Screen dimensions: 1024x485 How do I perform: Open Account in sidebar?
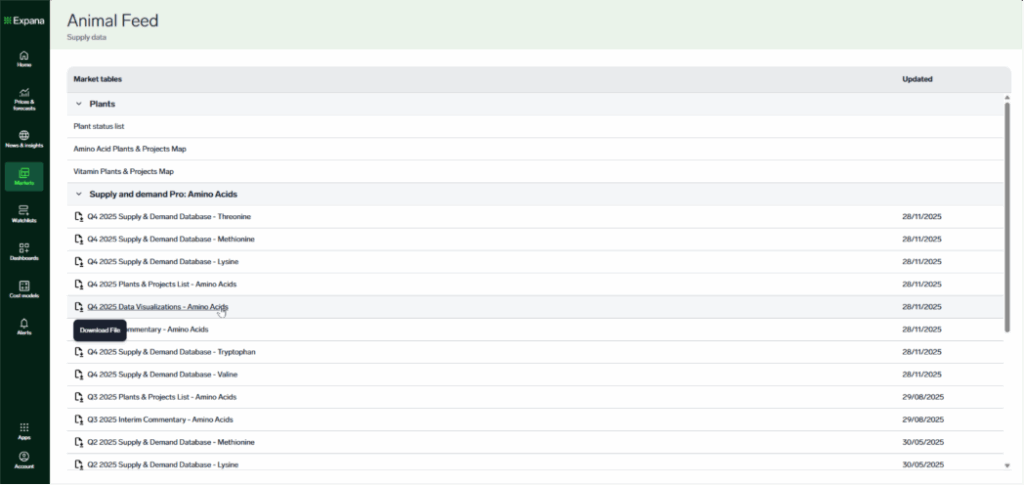click(x=24, y=459)
